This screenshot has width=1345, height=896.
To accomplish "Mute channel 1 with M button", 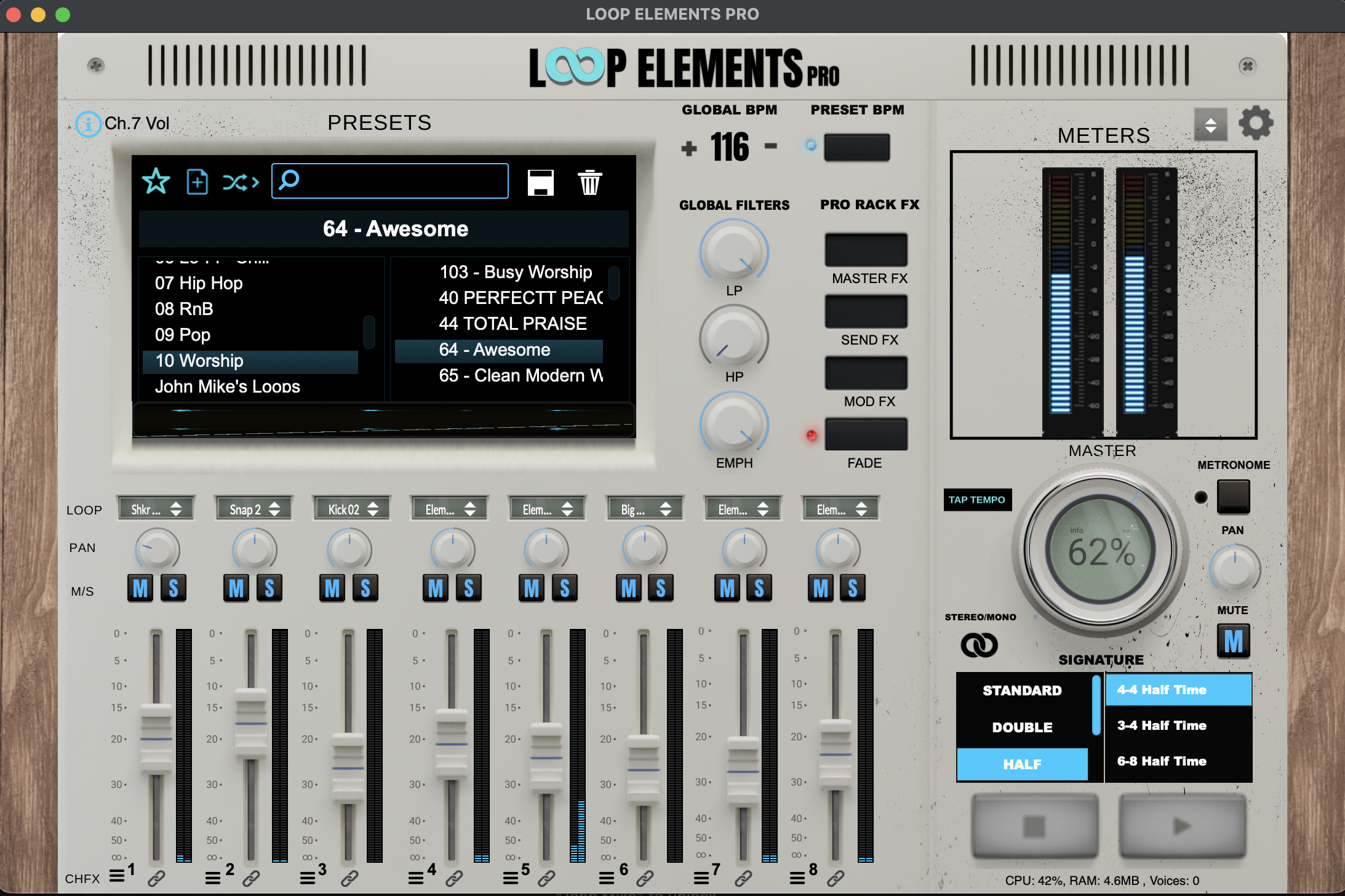I will click(141, 588).
